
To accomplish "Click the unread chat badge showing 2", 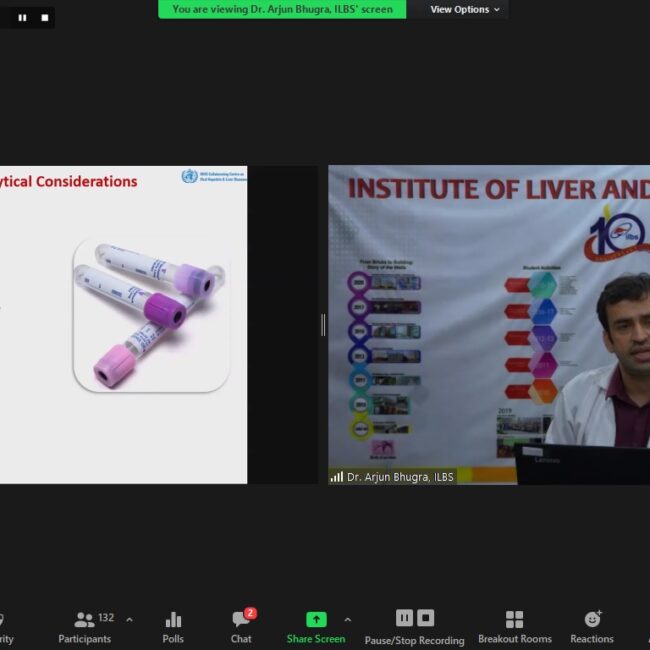I will pyautogui.click(x=250, y=613).
